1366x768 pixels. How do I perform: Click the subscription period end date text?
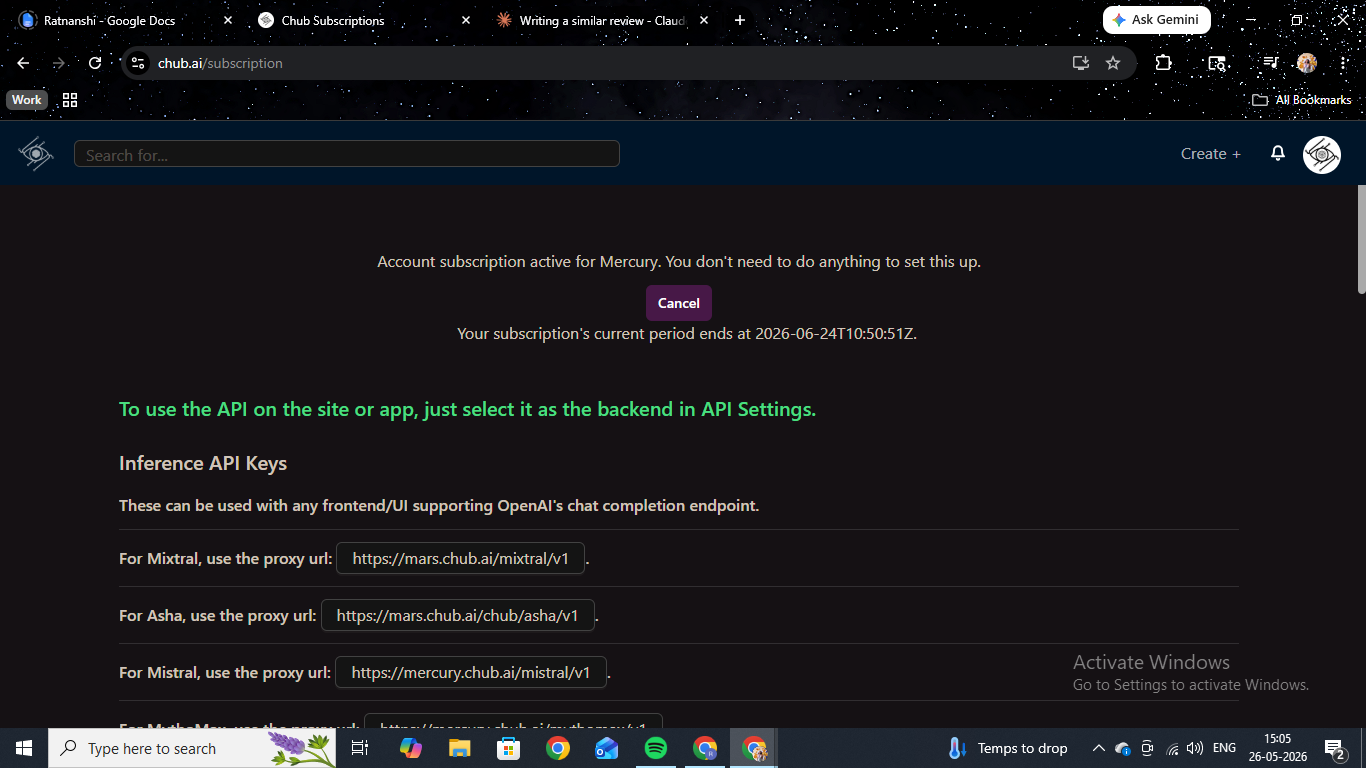click(687, 334)
